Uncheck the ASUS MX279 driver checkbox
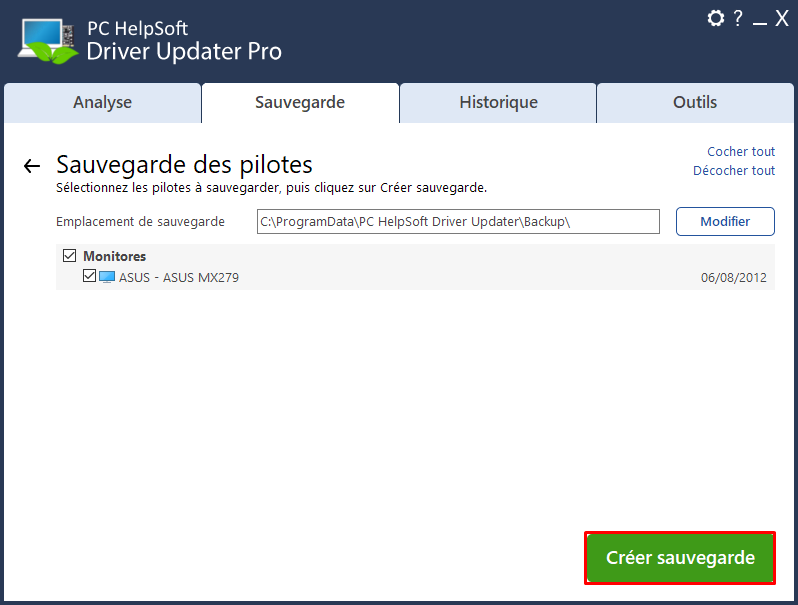This screenshot has width=798, height=605. (89, 276)
